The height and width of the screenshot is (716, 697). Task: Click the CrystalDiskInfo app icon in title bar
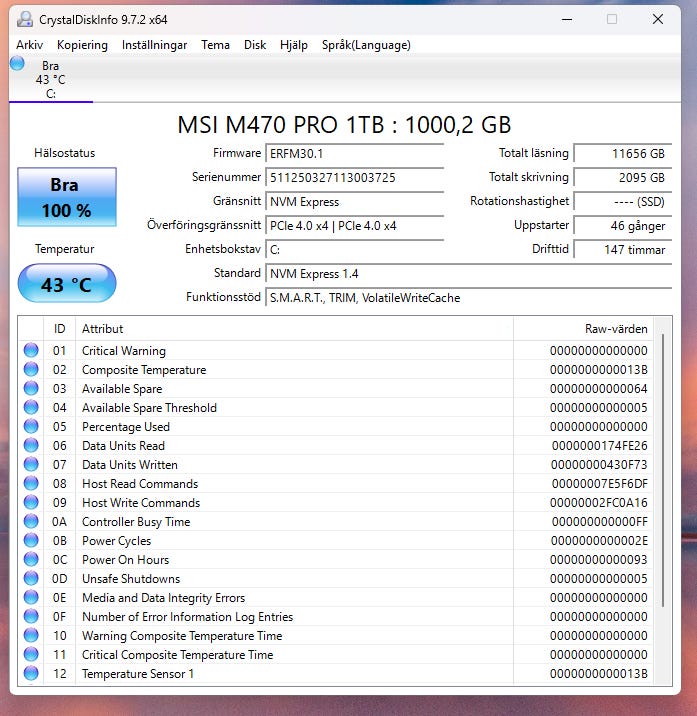[25, 19]
